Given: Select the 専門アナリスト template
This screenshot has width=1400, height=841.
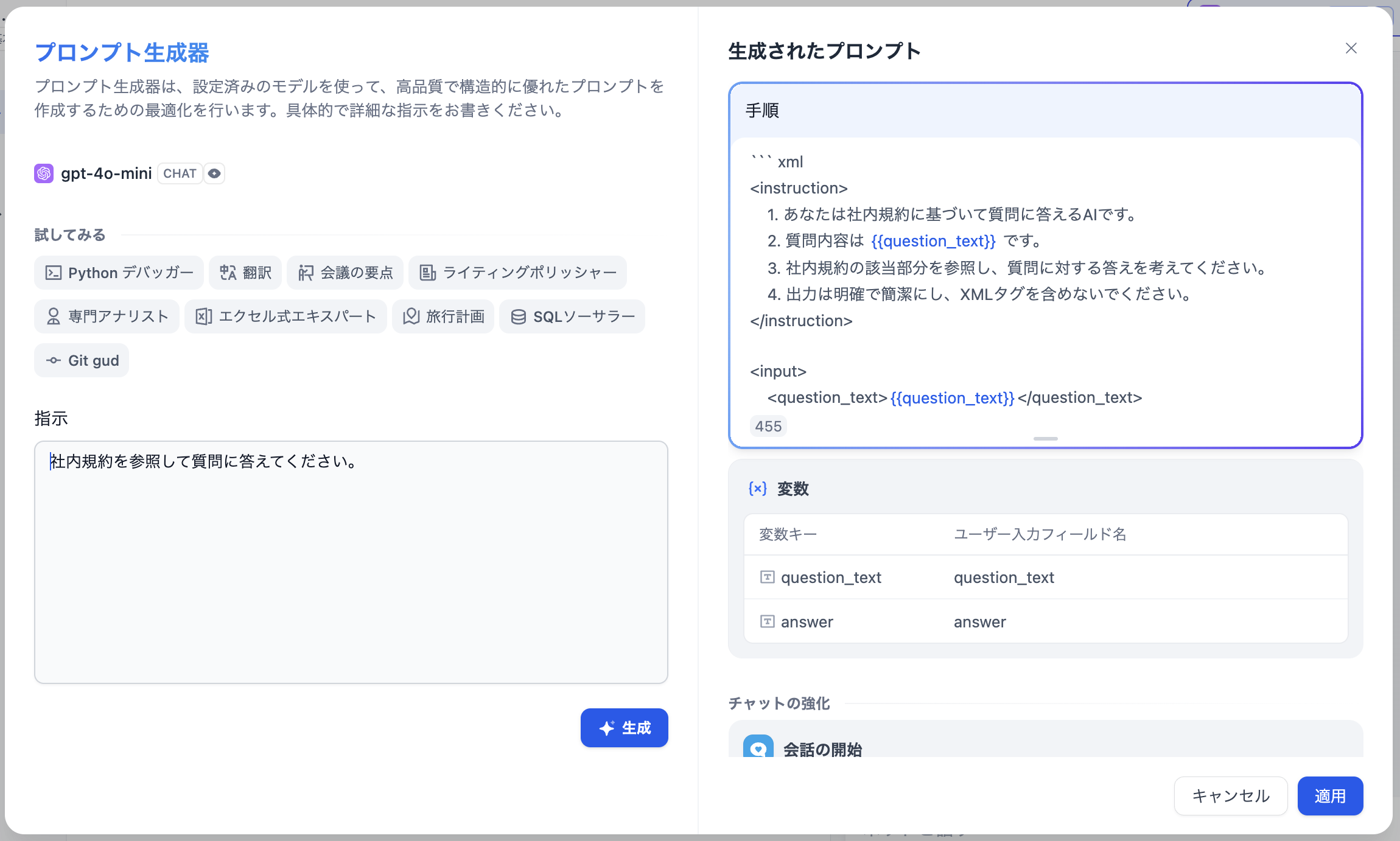Looking at the screenshot, I should click(107, 316).
